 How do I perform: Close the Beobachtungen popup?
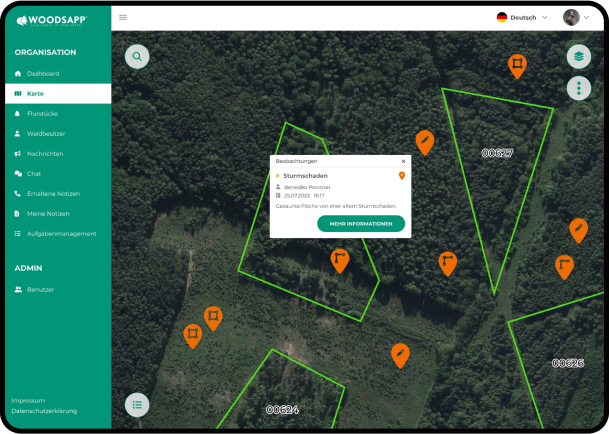coord(403,161)
